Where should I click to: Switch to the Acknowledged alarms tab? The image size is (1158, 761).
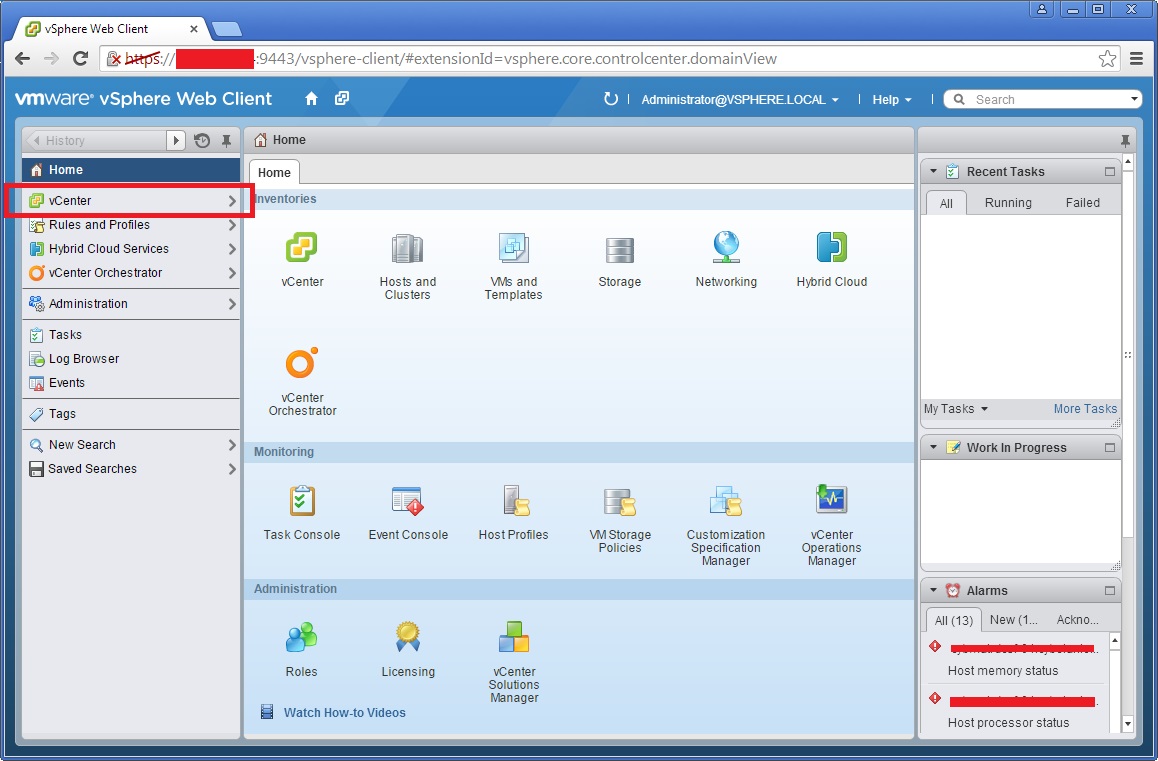click(1078, 620)
